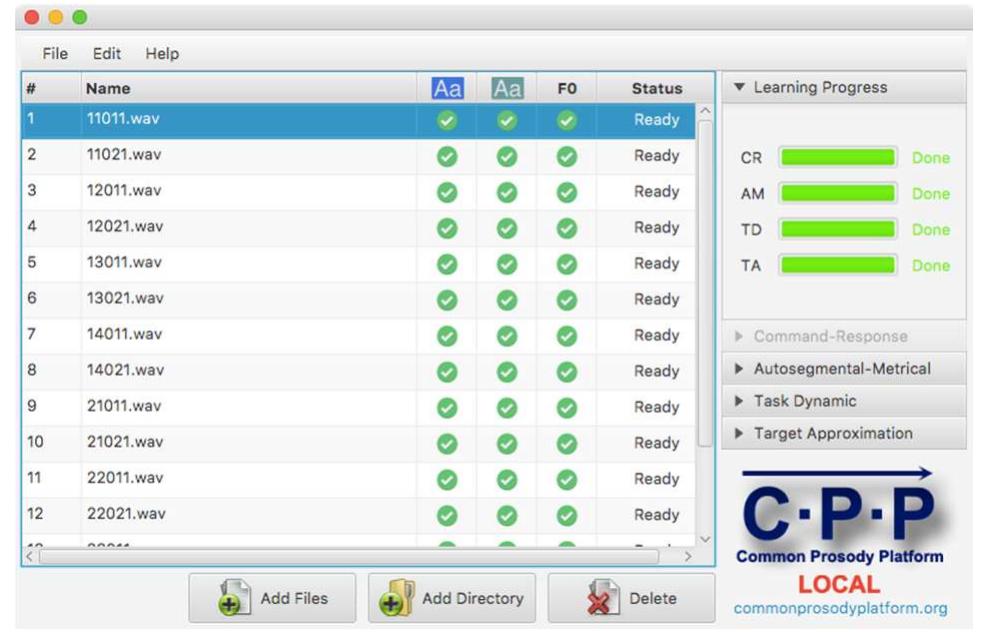The height and width of the screenshot is (632, 984).
Task: Click the Add Directory button
Action: pos(452,598)
